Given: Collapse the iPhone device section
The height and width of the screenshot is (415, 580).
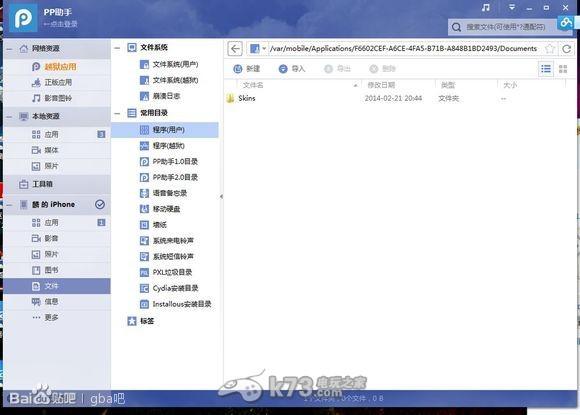Looking at the screenshot, I should 9,205.
